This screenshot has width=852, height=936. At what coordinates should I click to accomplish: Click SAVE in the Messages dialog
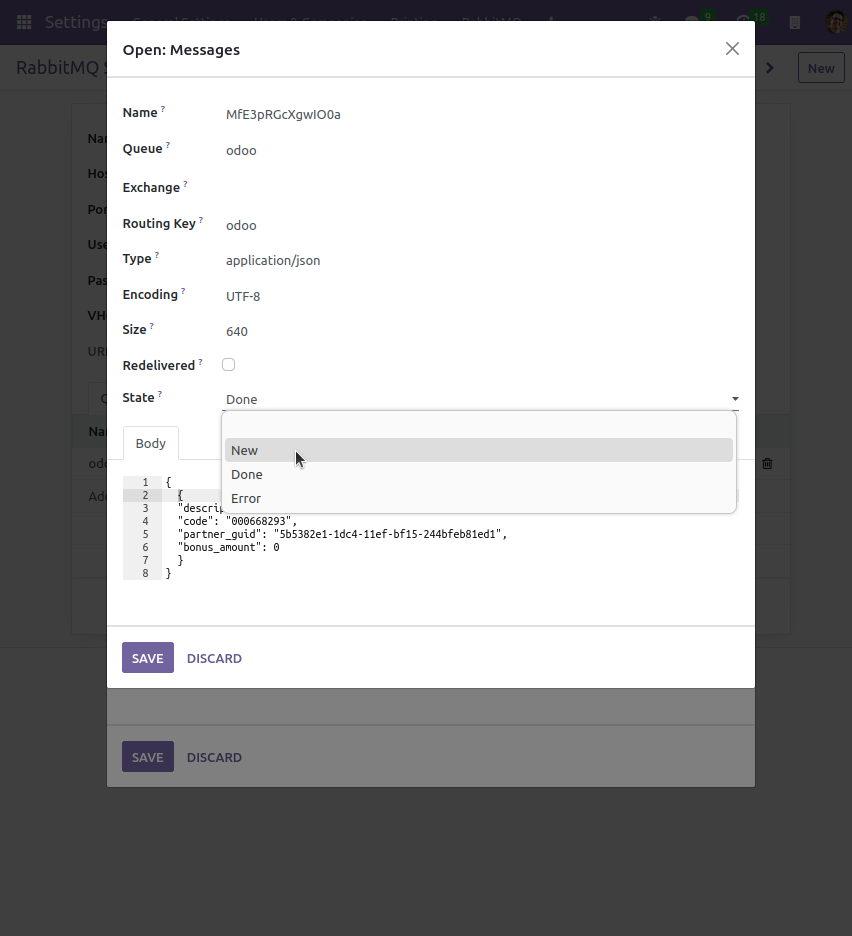[x=147, y=658]
